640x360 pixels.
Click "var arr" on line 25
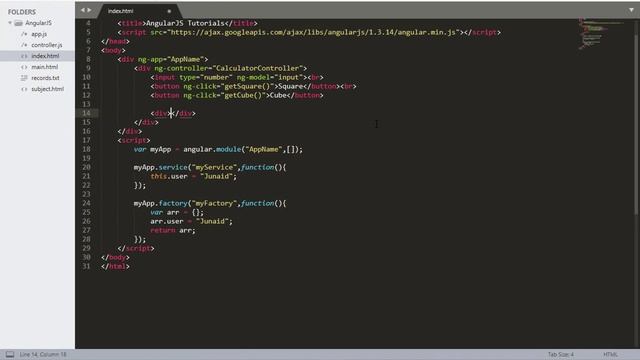click(x=164, y=212)
